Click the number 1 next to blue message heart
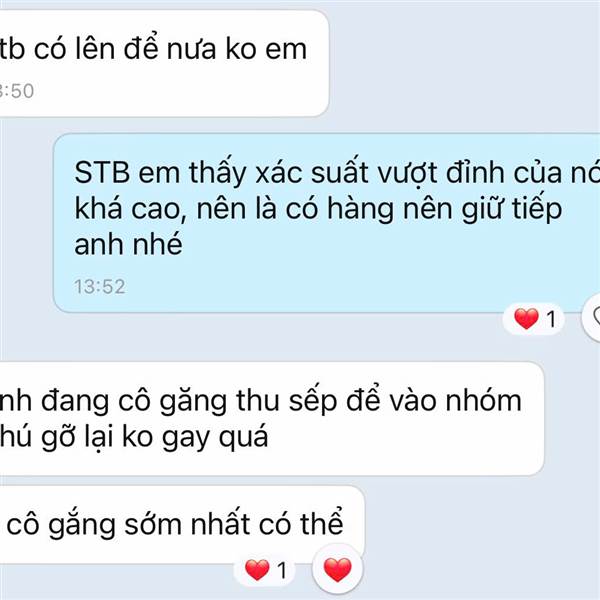The image size is (600, 600). 551,319
